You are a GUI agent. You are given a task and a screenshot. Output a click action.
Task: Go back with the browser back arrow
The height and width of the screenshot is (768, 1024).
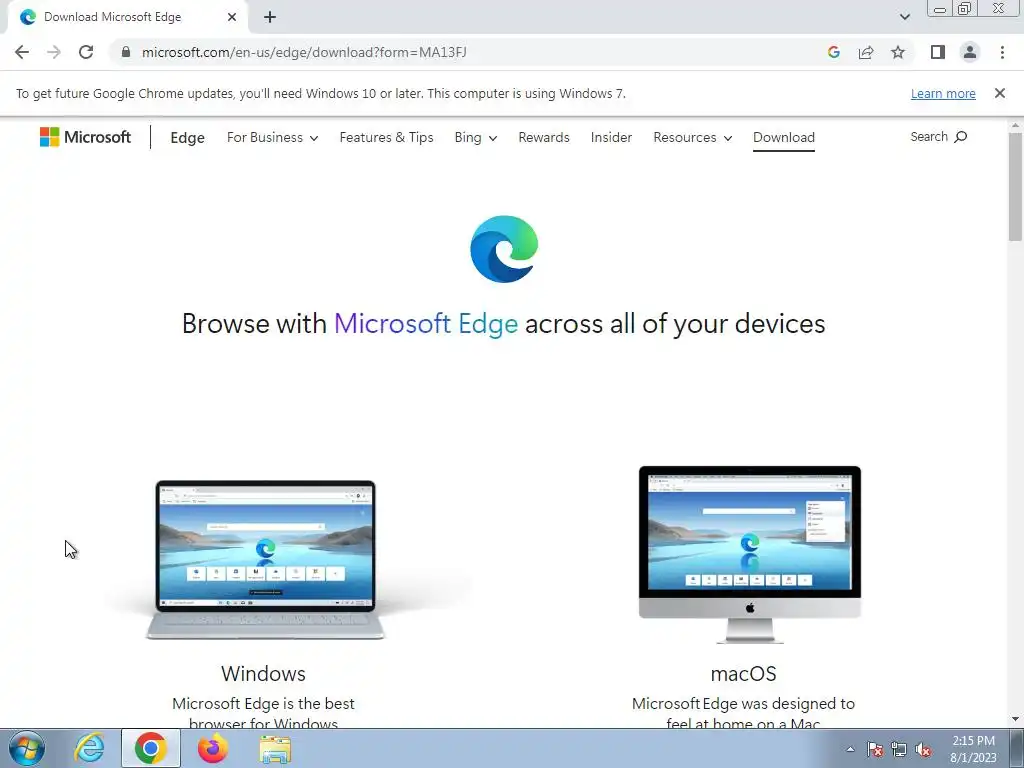pos(22,52)
